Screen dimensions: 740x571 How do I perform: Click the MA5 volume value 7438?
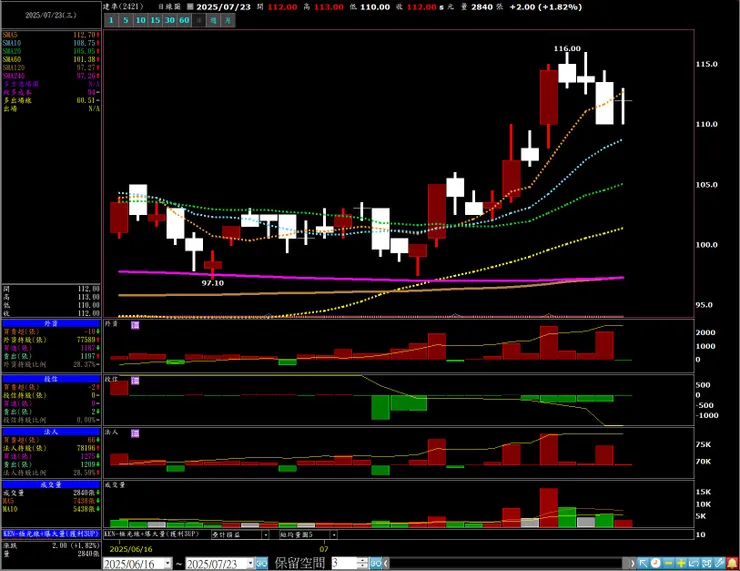86,501
